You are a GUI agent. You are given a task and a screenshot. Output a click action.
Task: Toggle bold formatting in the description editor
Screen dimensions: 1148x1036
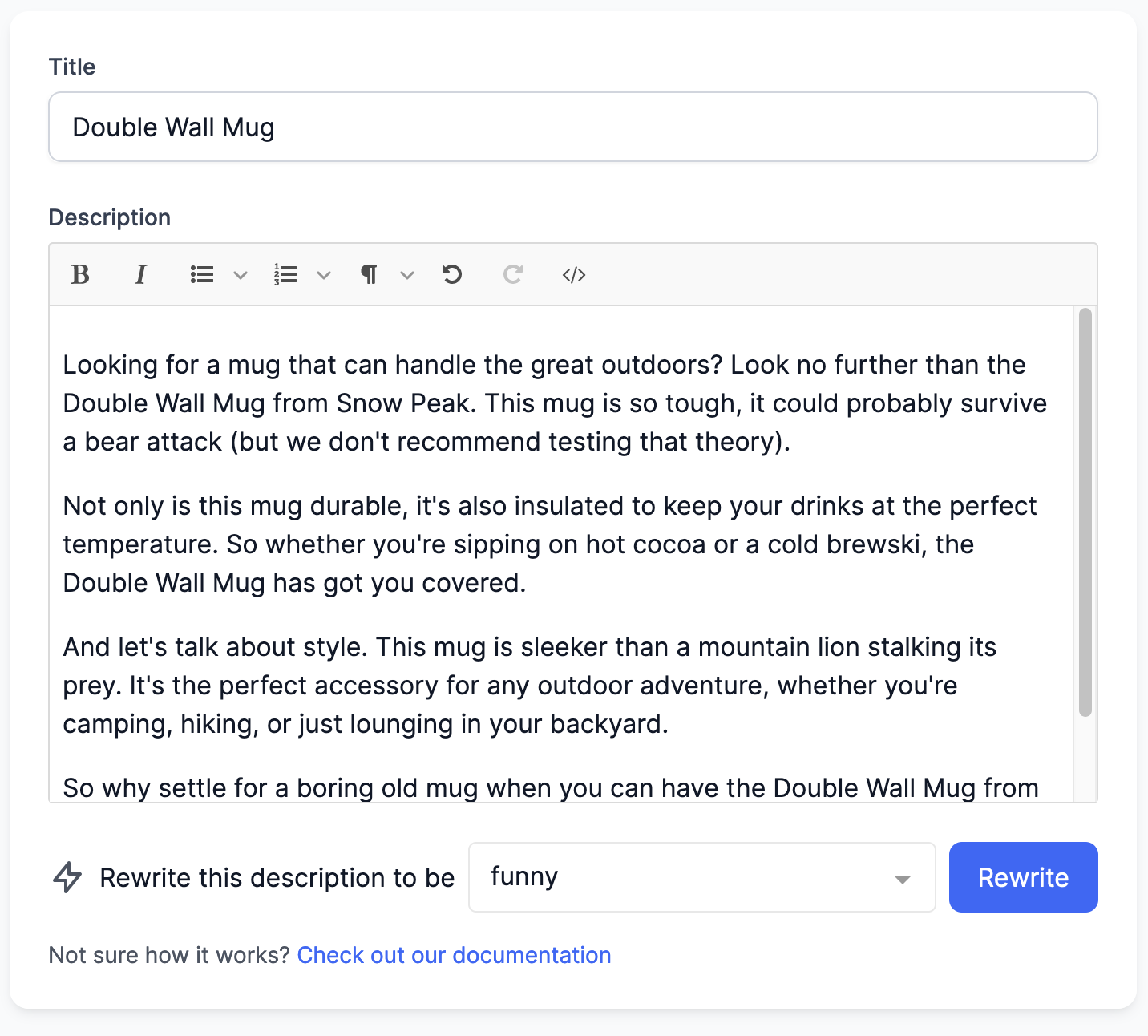point(80,275)
